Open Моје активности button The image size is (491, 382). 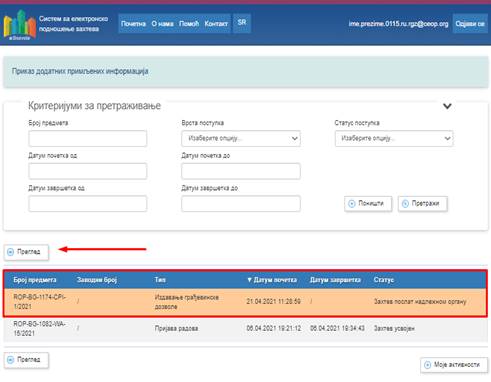pos(454,365)
